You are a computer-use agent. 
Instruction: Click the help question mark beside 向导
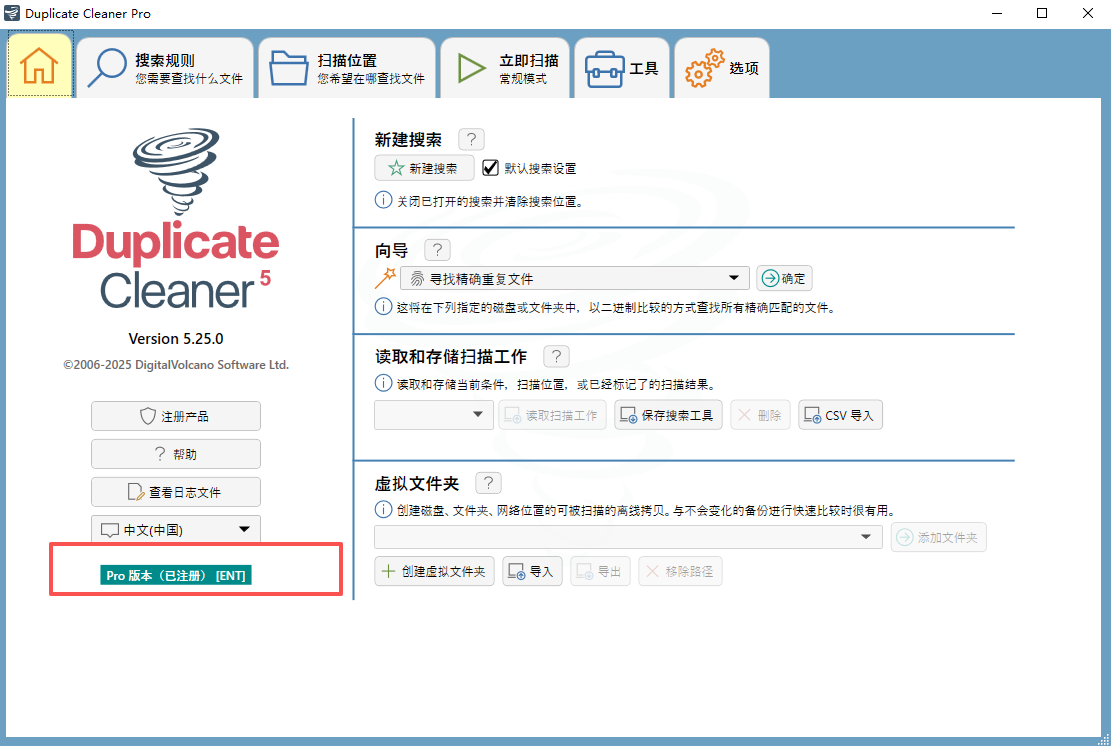point(436,249)
